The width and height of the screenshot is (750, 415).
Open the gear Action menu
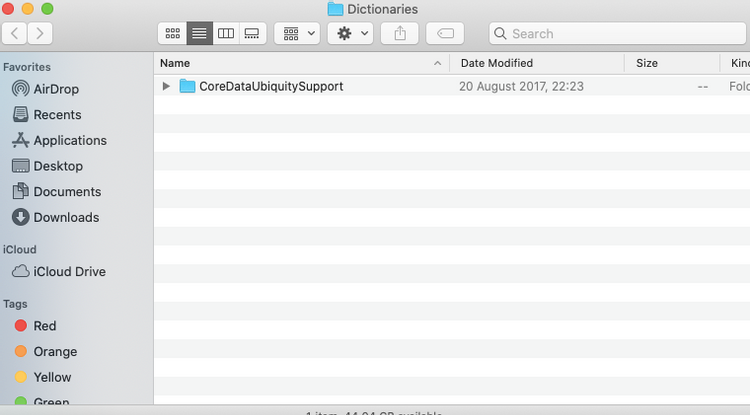coord(350,33)
